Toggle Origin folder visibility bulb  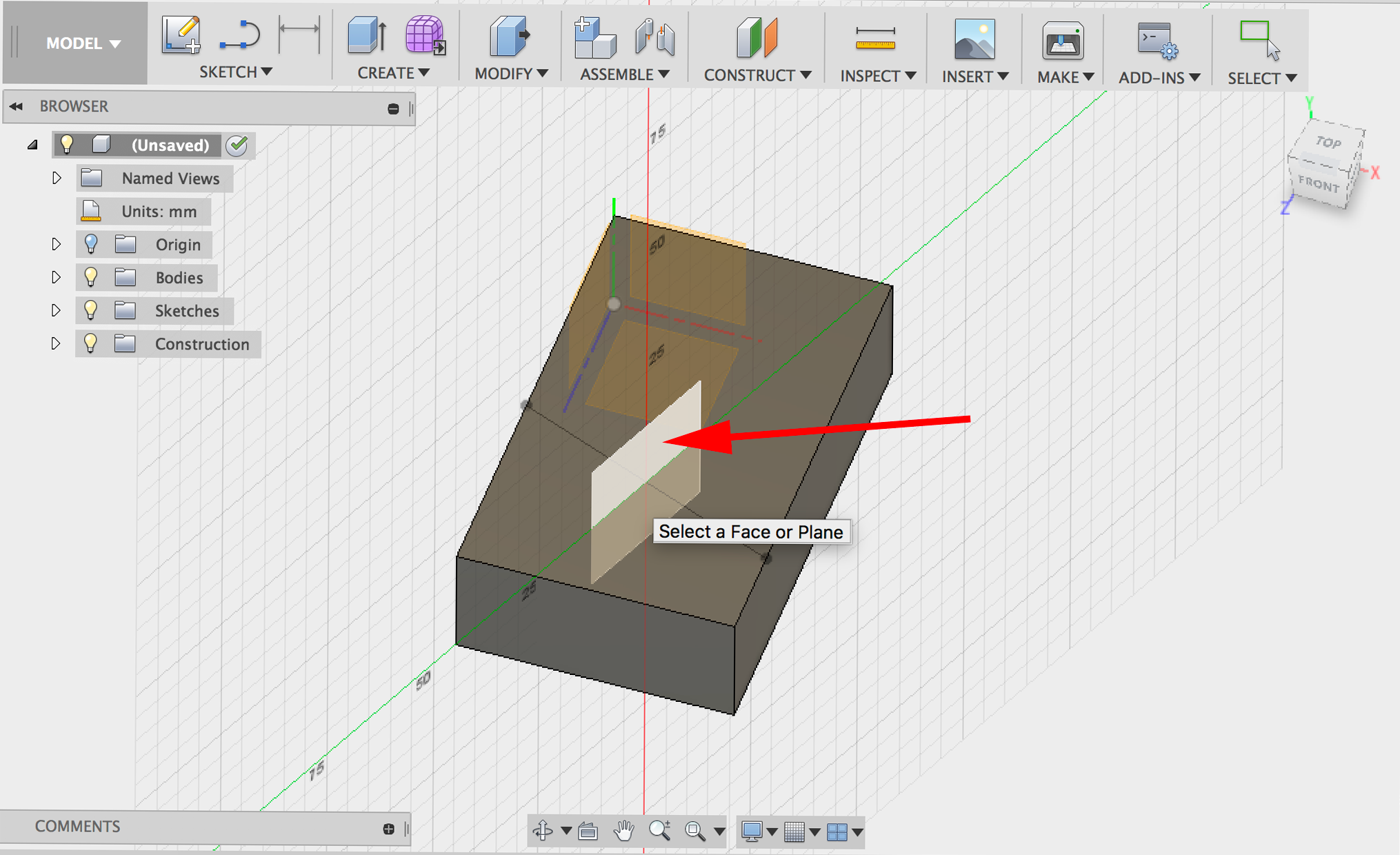click(x=91, y=244)
